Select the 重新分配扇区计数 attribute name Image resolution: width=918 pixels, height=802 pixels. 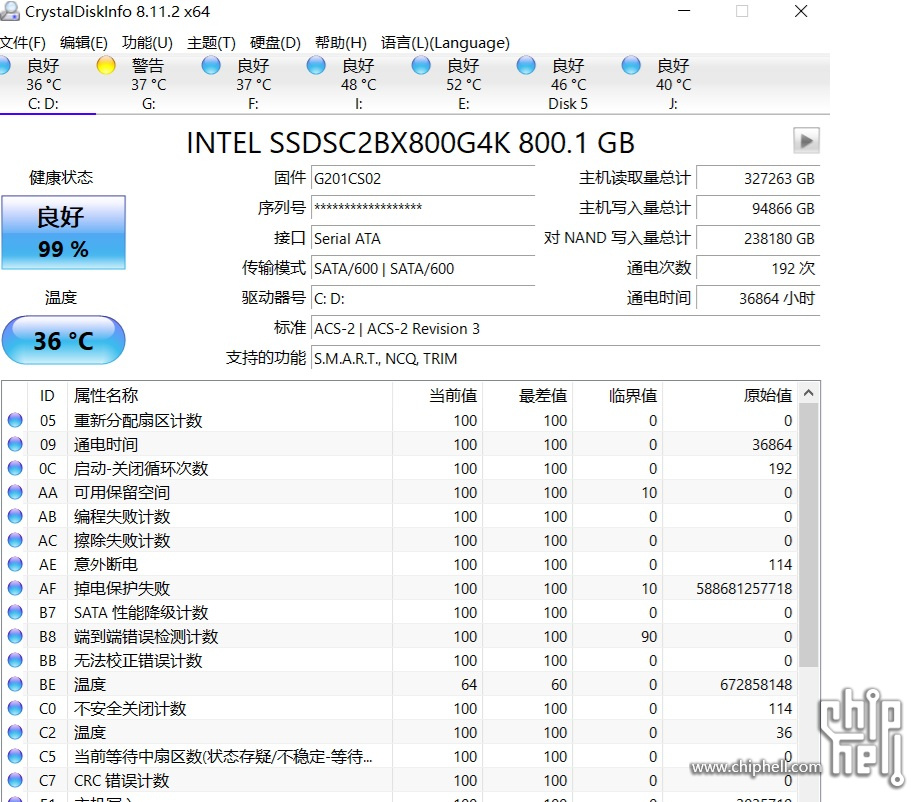tap(138, 420)
